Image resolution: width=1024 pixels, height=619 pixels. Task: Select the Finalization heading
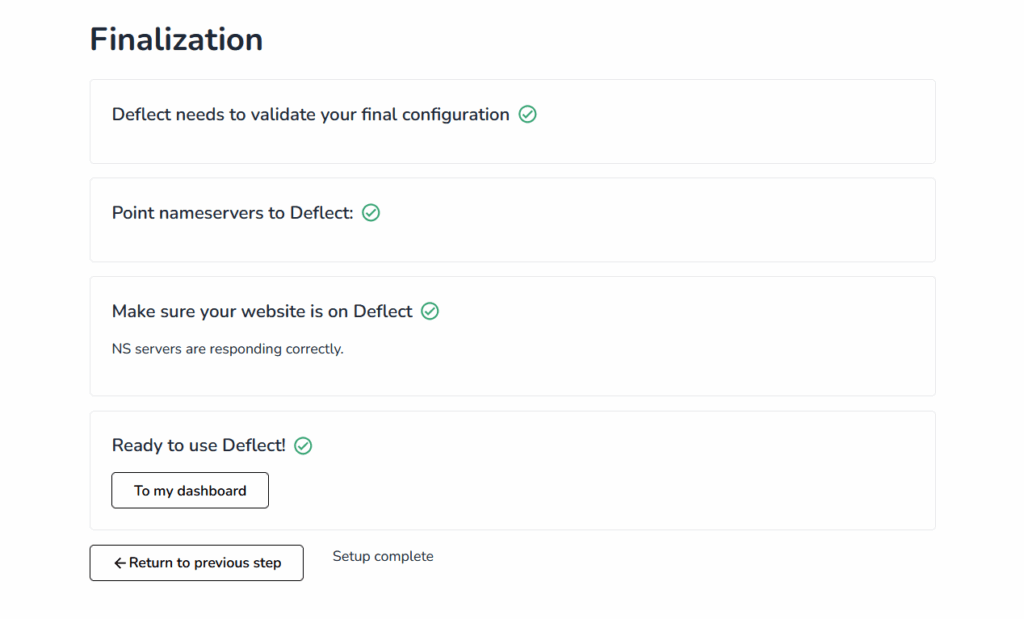point(176,39)
